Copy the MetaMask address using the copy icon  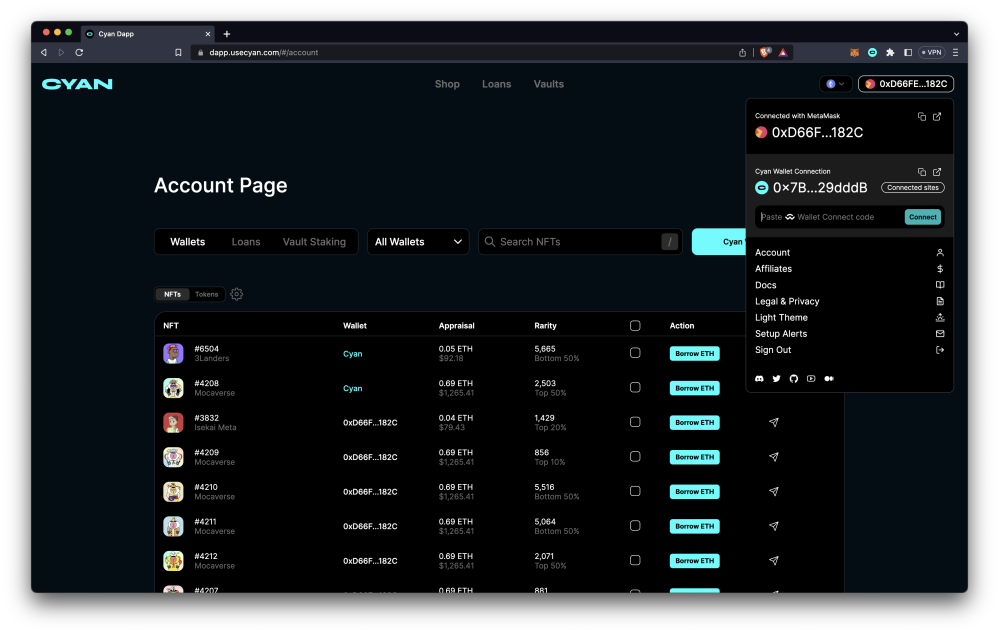[922, 116]
